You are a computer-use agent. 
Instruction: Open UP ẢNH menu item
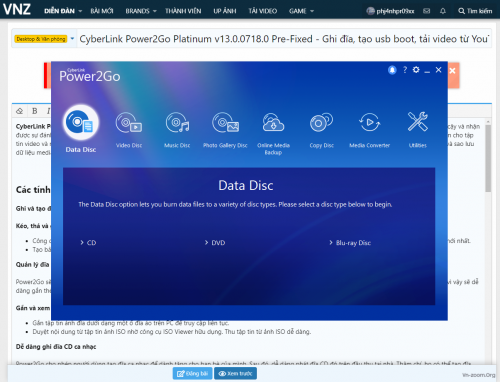click(225, 11)
